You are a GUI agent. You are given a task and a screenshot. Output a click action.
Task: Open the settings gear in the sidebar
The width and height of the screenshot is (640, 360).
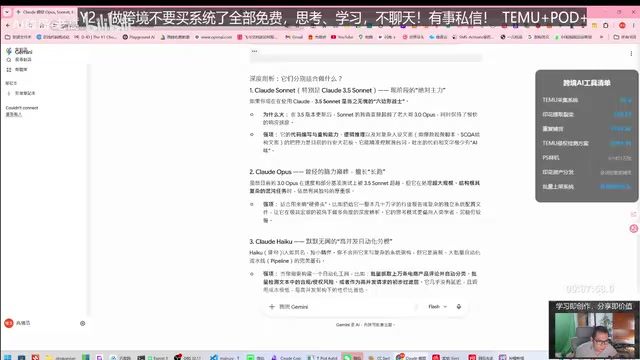(82, 323)
